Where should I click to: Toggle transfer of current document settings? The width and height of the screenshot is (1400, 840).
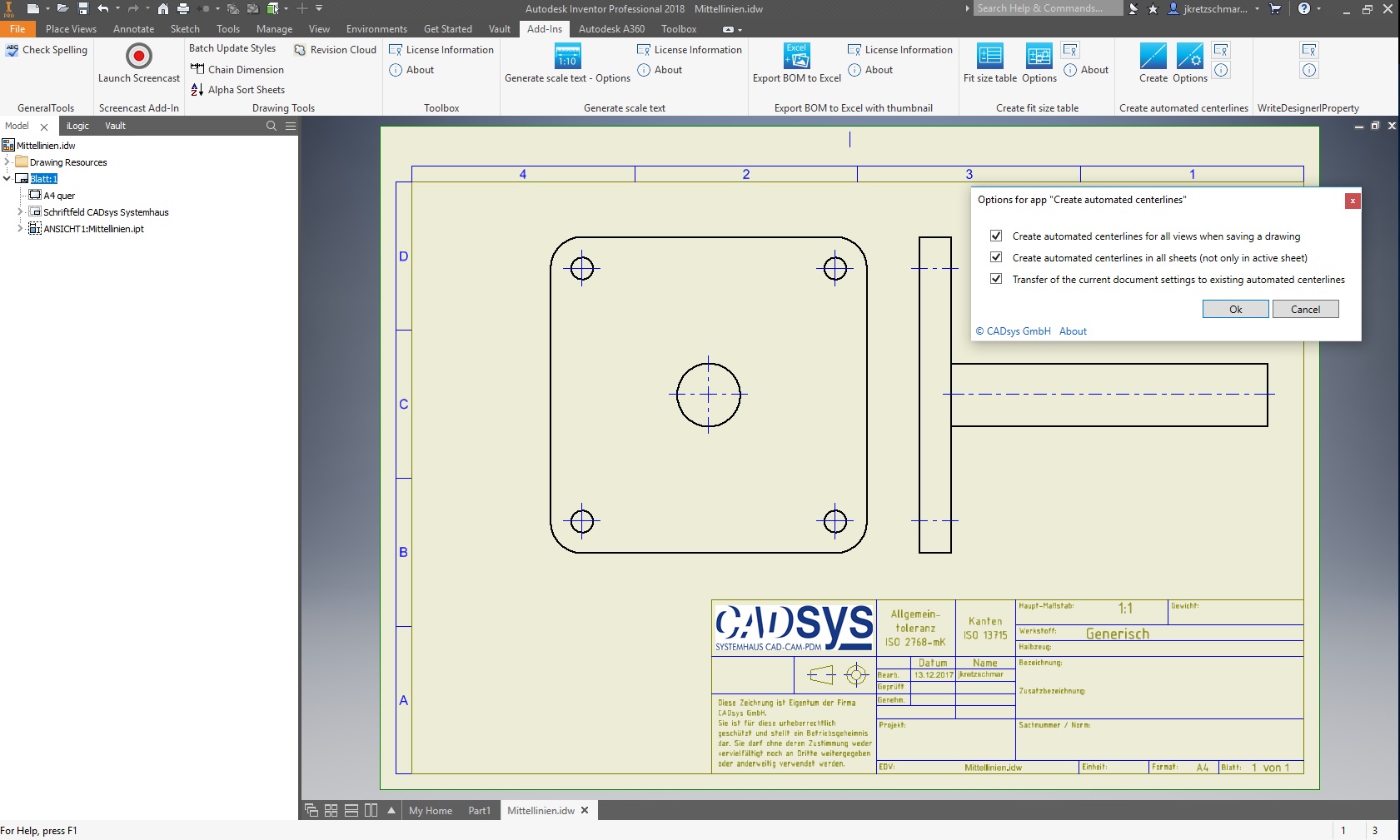coord(996,279)
